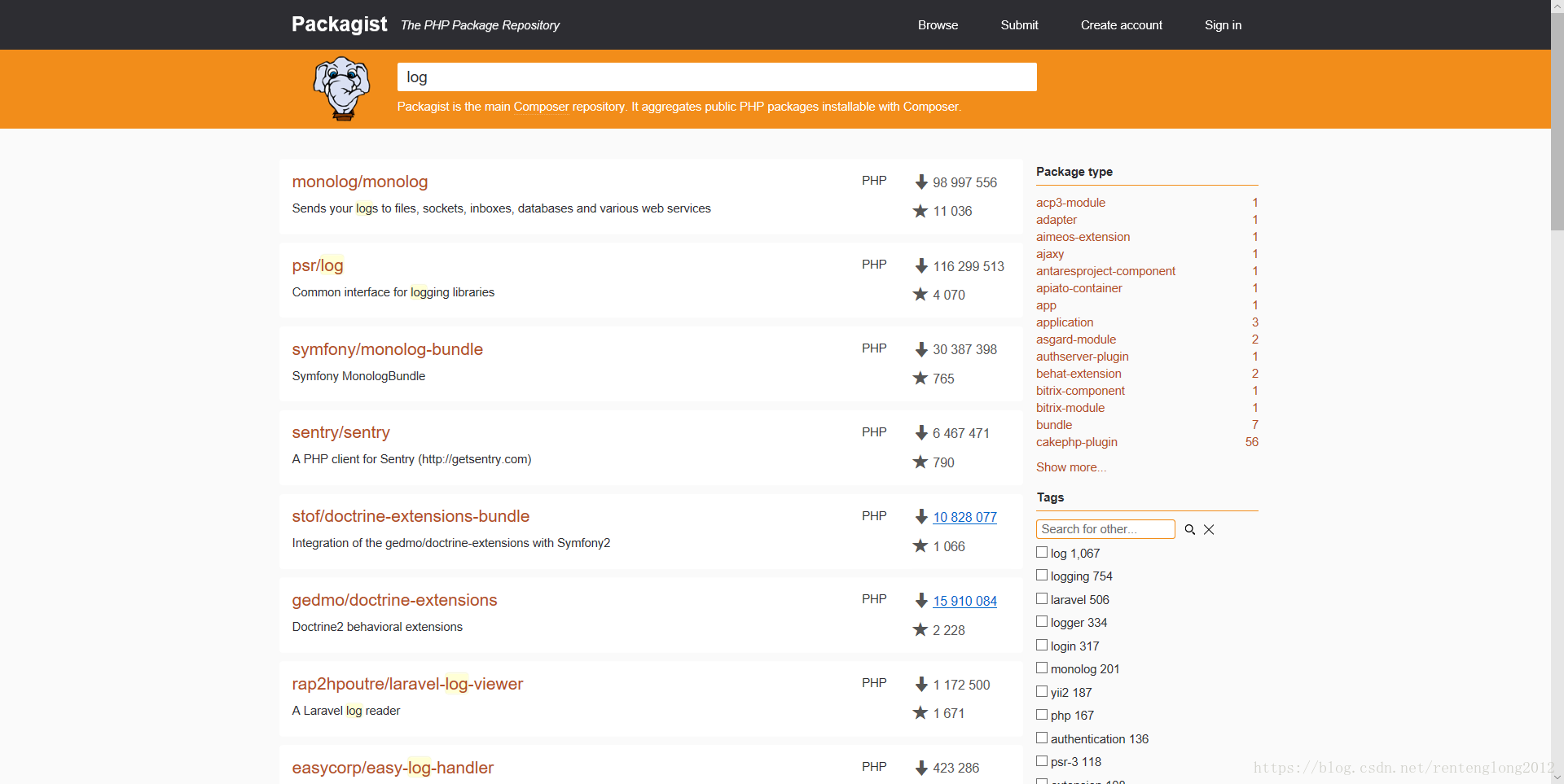Filter by 'behat-extension' package type
1564x784 pixels.
[1079, 374]
